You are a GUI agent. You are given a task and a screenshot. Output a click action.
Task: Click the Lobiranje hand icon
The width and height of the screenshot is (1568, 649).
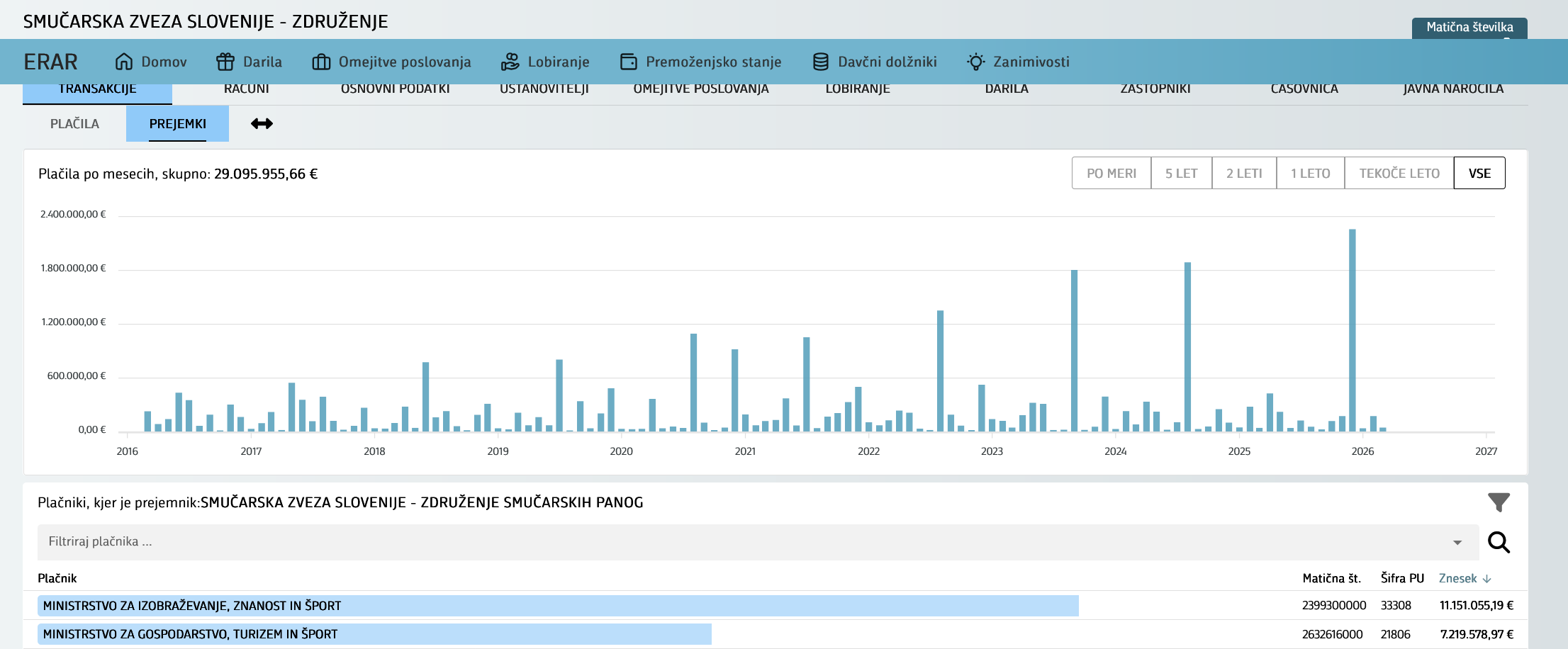(510, 62)
